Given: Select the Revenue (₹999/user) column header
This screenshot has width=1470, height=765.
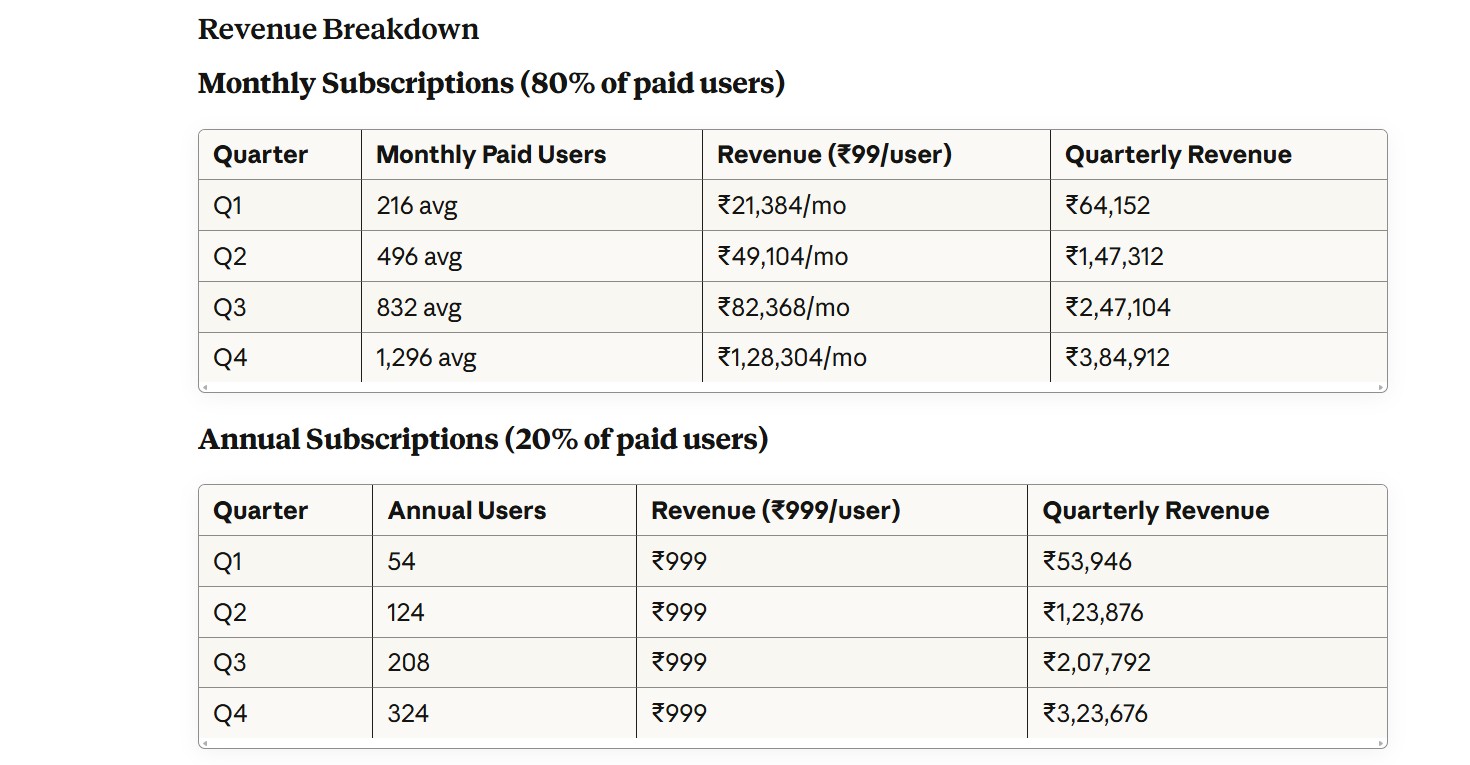Looking at the screenshot, I should 775,511.
